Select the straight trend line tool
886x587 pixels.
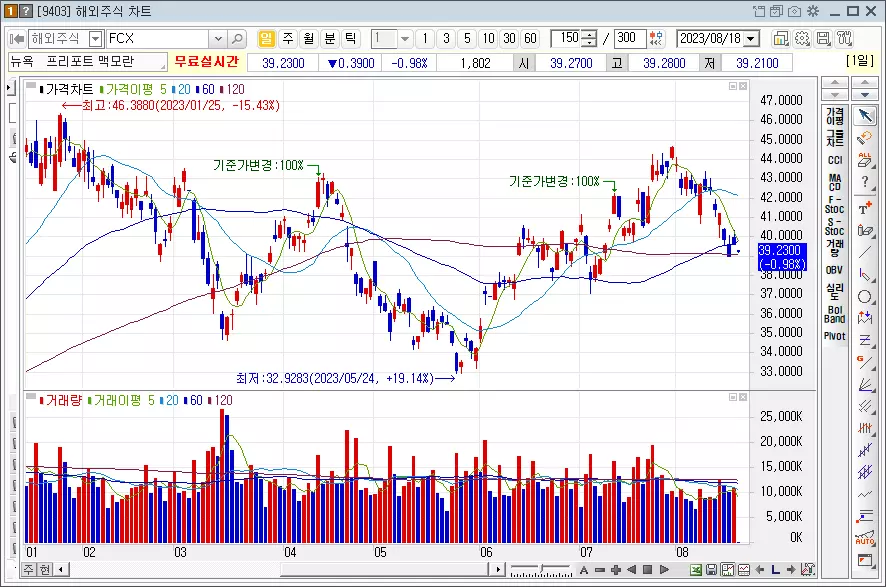(x=865, y=253)
